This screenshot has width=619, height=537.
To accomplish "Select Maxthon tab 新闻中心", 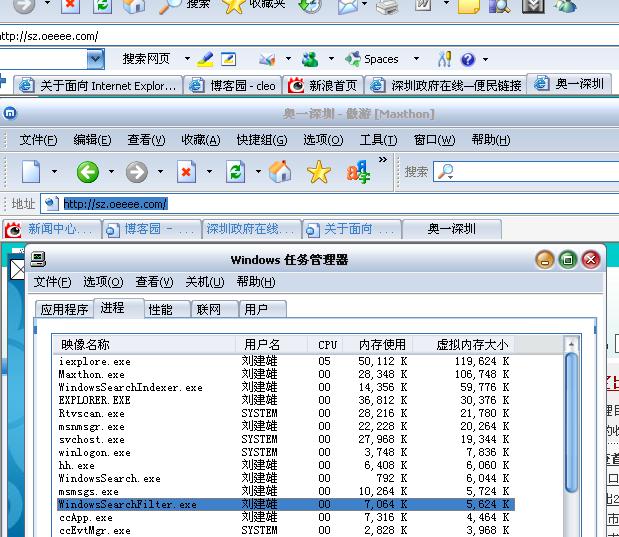I will [x=52, y=229].
